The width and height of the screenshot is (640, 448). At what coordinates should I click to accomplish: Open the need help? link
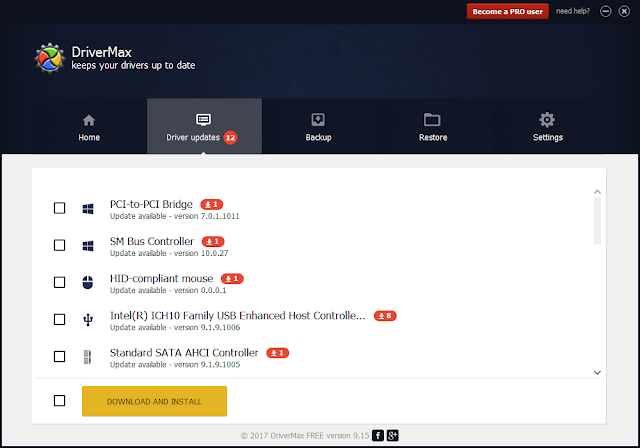tap(573, 11)
